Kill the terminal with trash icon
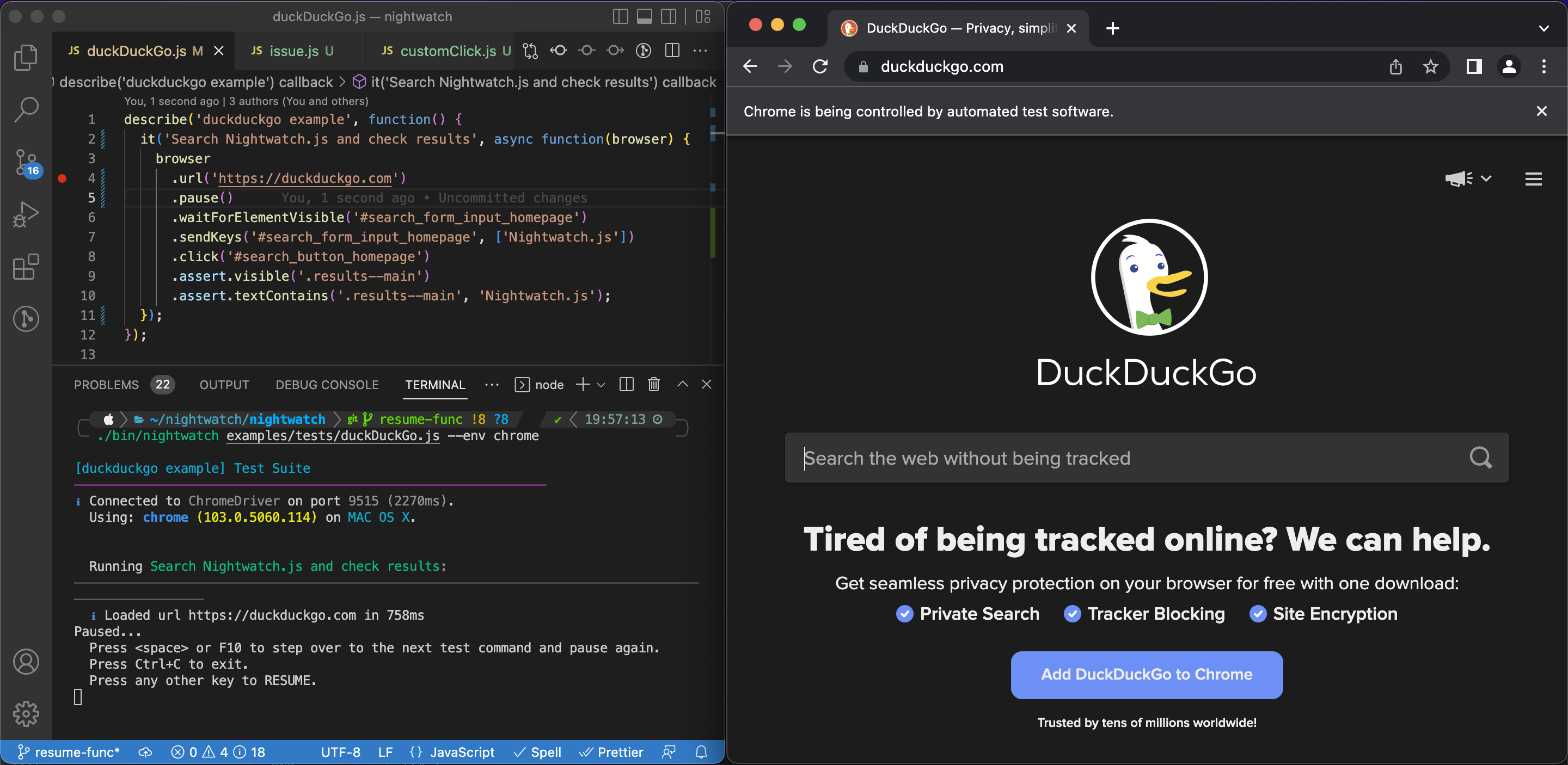Viewport: 1568px width, 765px height. coord(654,384)
